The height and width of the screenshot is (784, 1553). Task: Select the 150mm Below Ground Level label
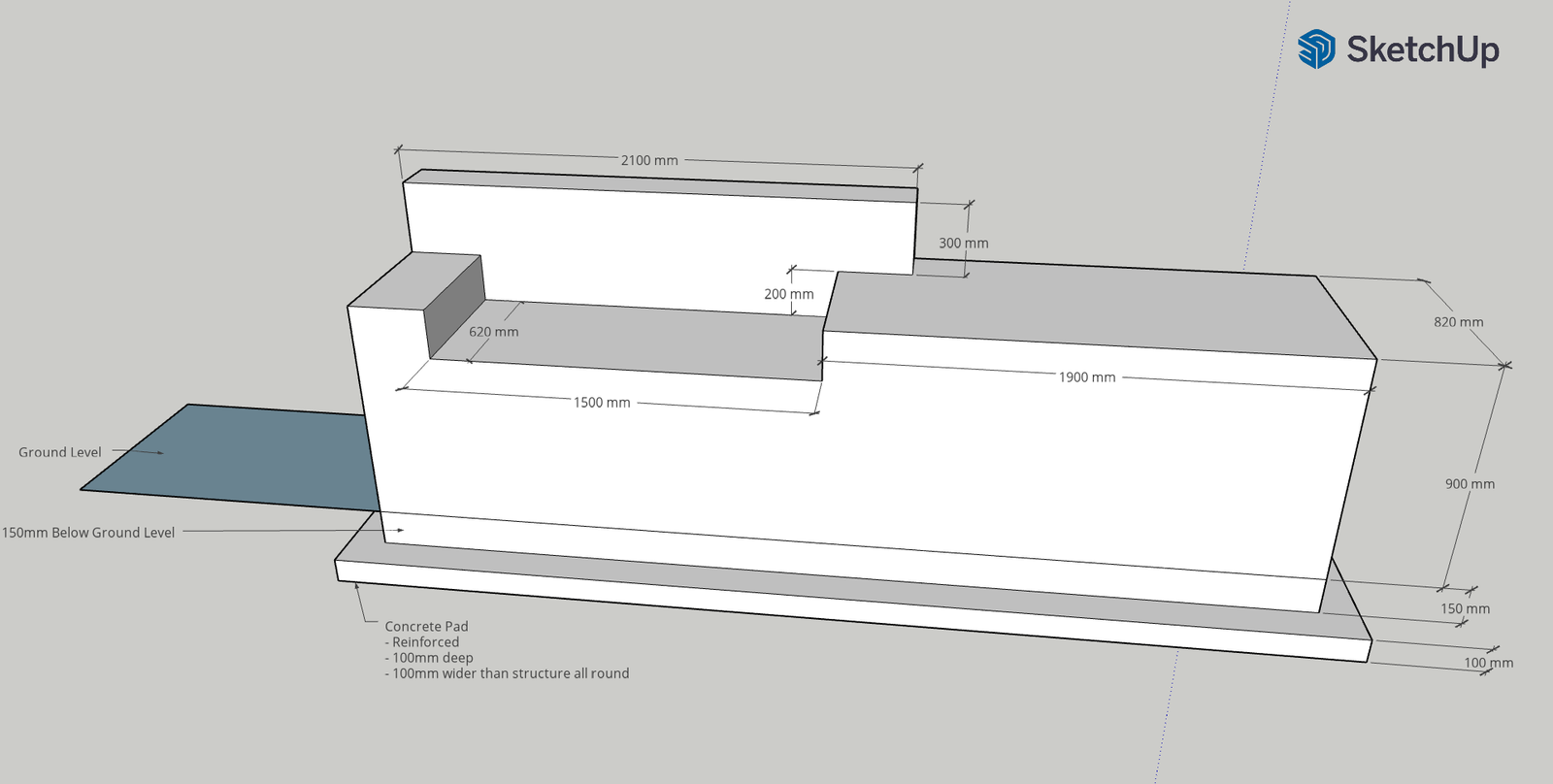coord(88,533)
